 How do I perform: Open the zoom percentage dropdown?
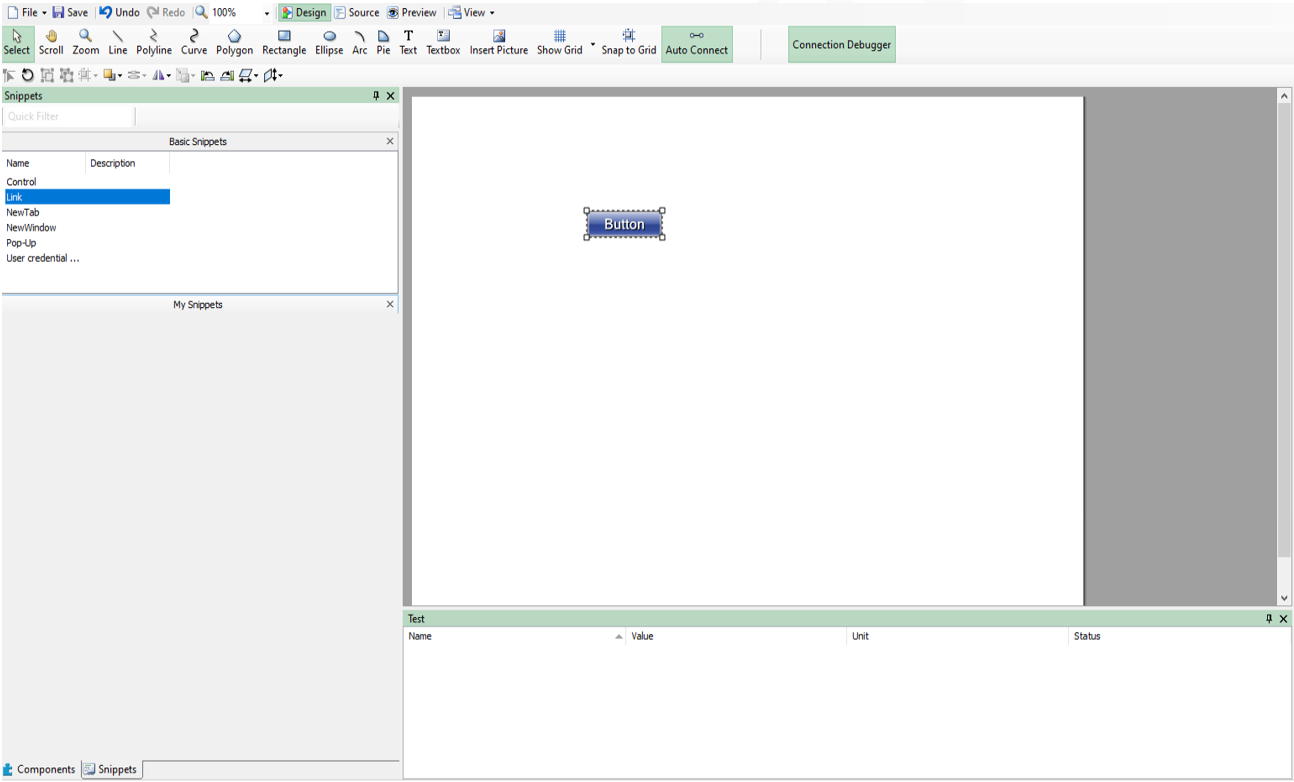[267, 13]
